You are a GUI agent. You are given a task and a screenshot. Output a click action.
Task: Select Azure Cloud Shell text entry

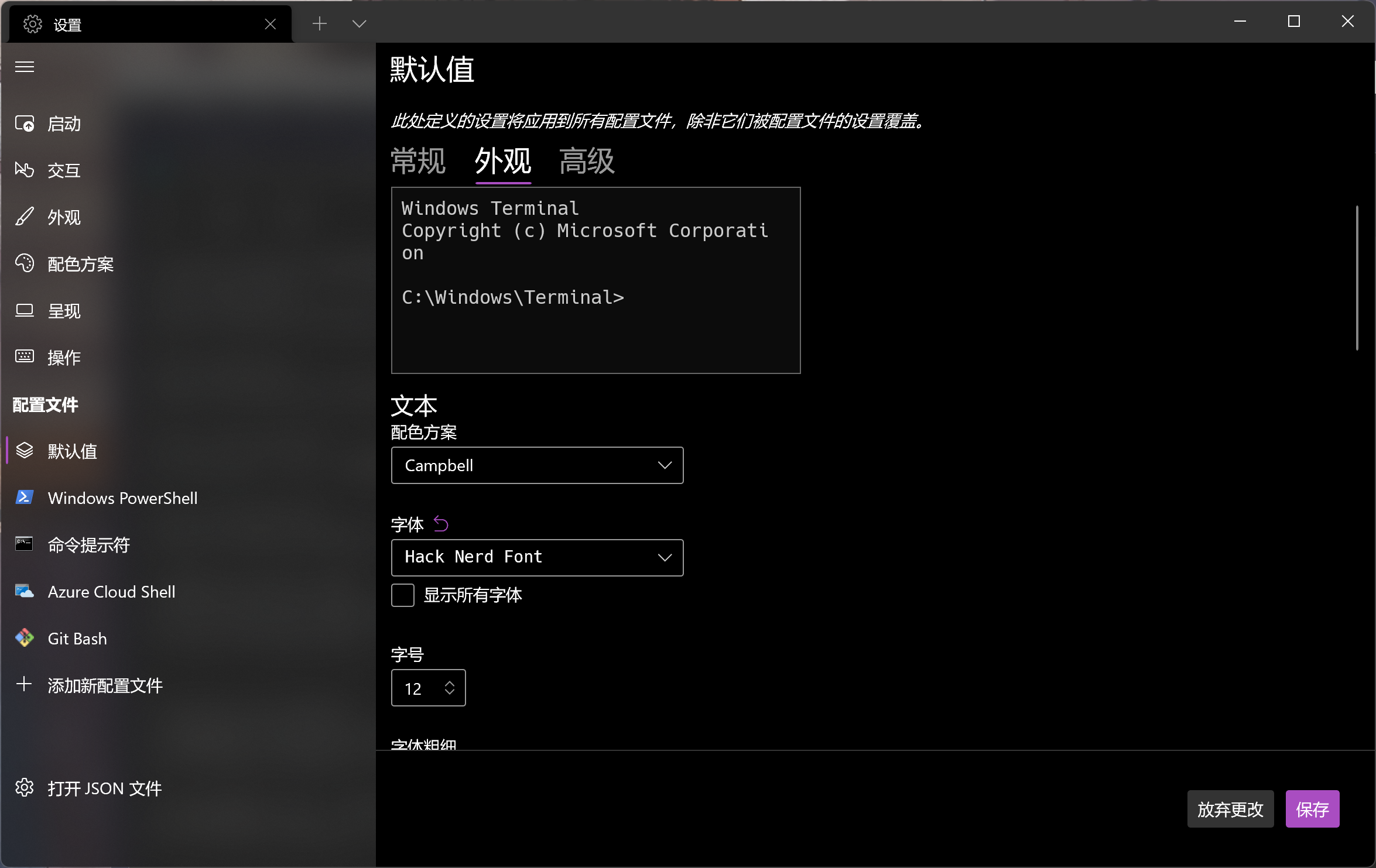tap(112, 592)
